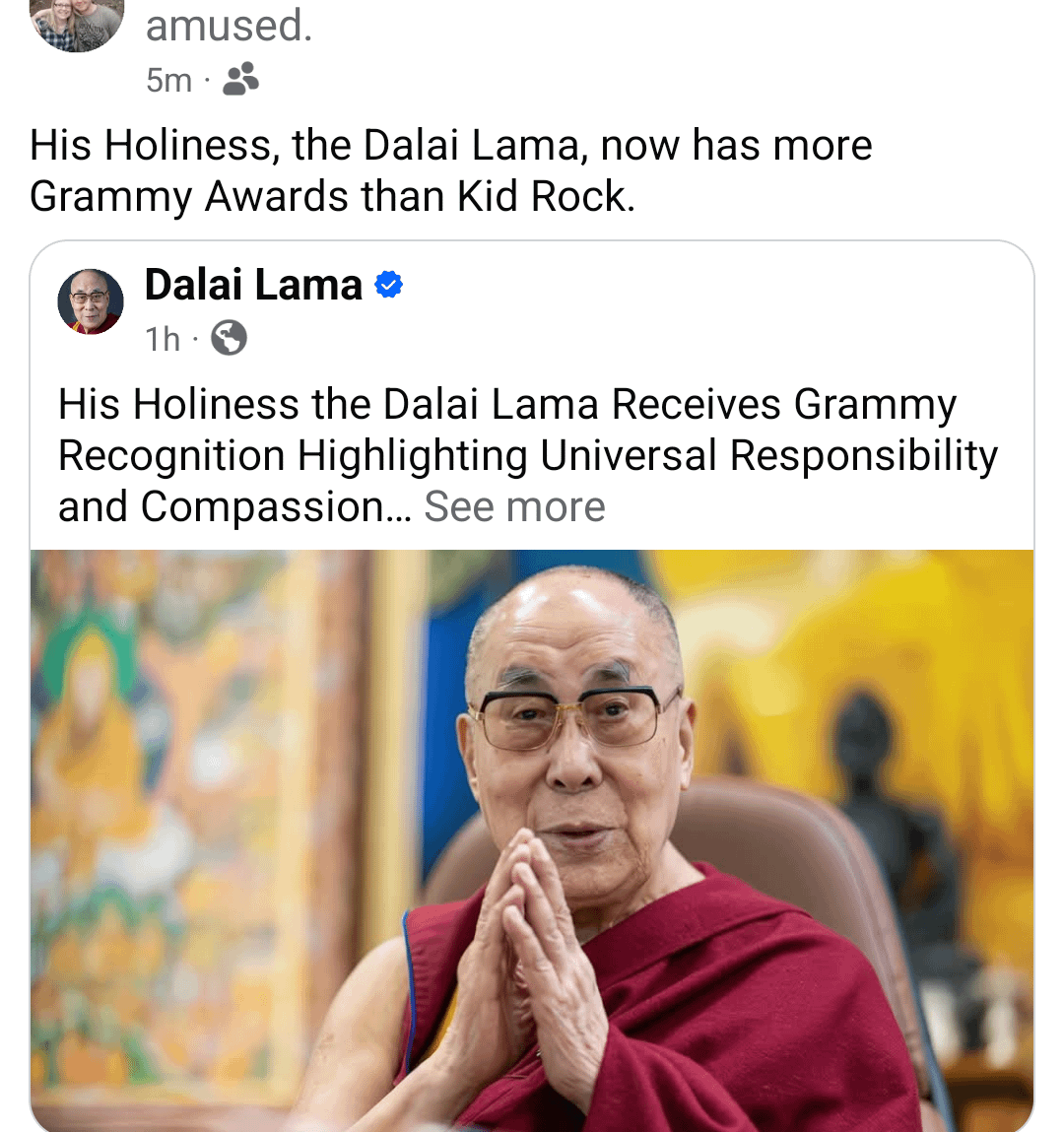
Task: Open the '5m' post timestamp
Action: pyautogui.click(x=168, y=80)
